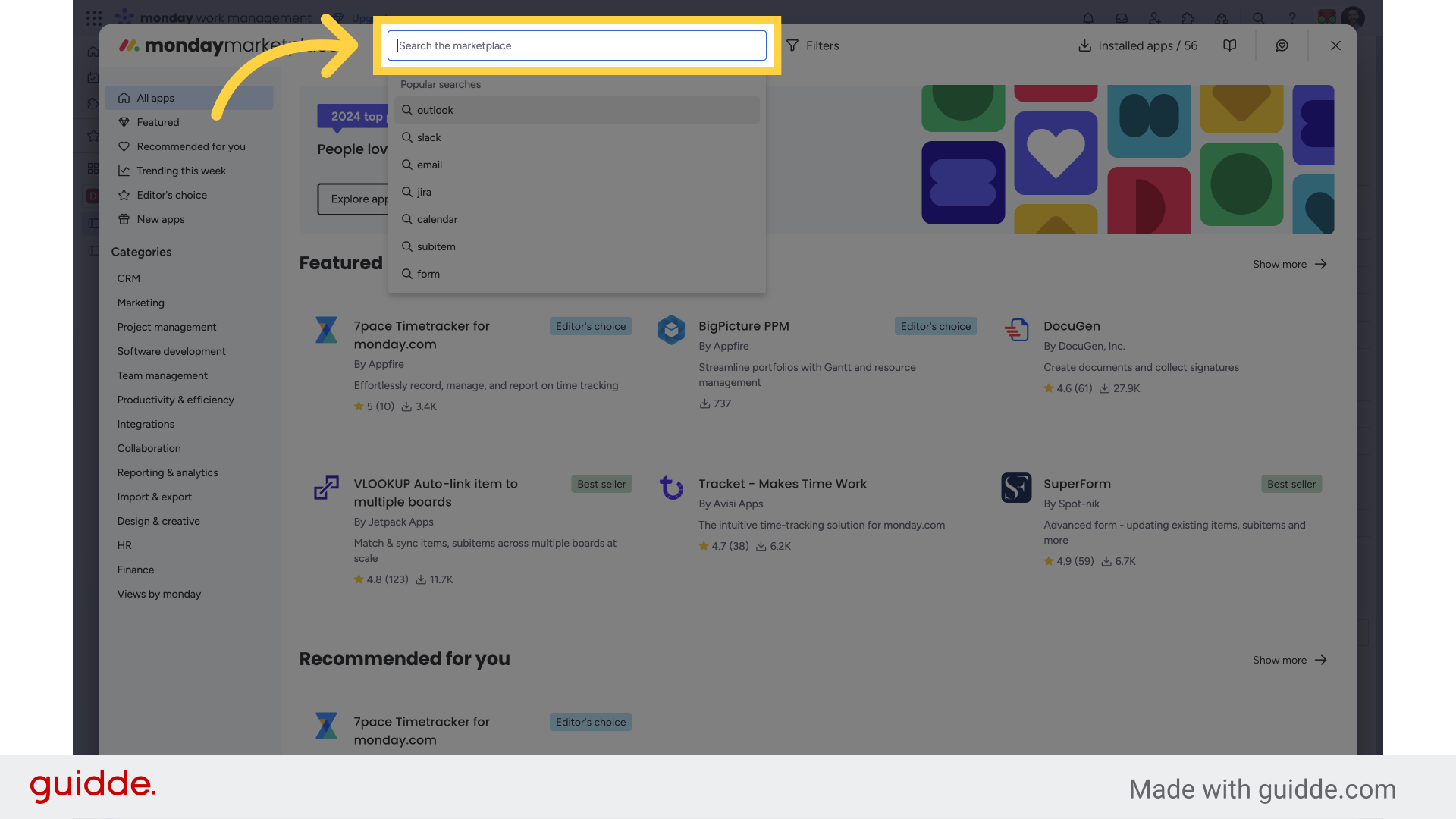The width and height of the screenshot is (1456, 819).
Task: Click the invite members icon
Action: (1155, 17)
